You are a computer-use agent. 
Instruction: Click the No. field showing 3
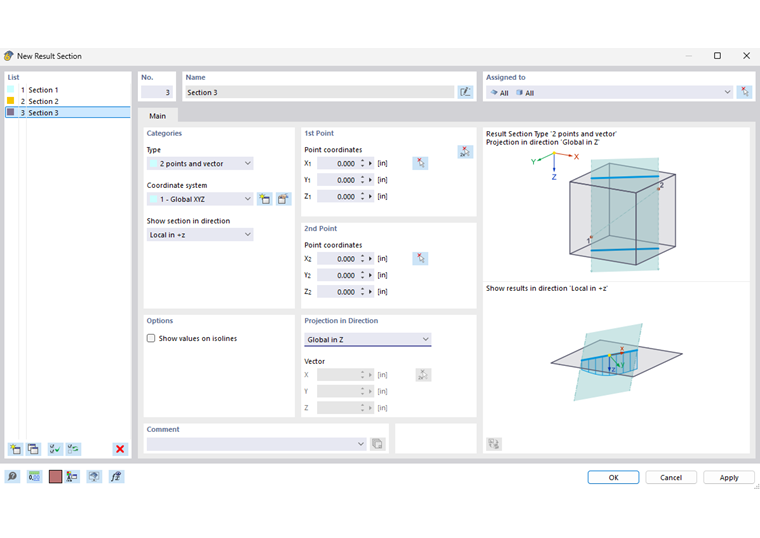click(x=157, y=92)
